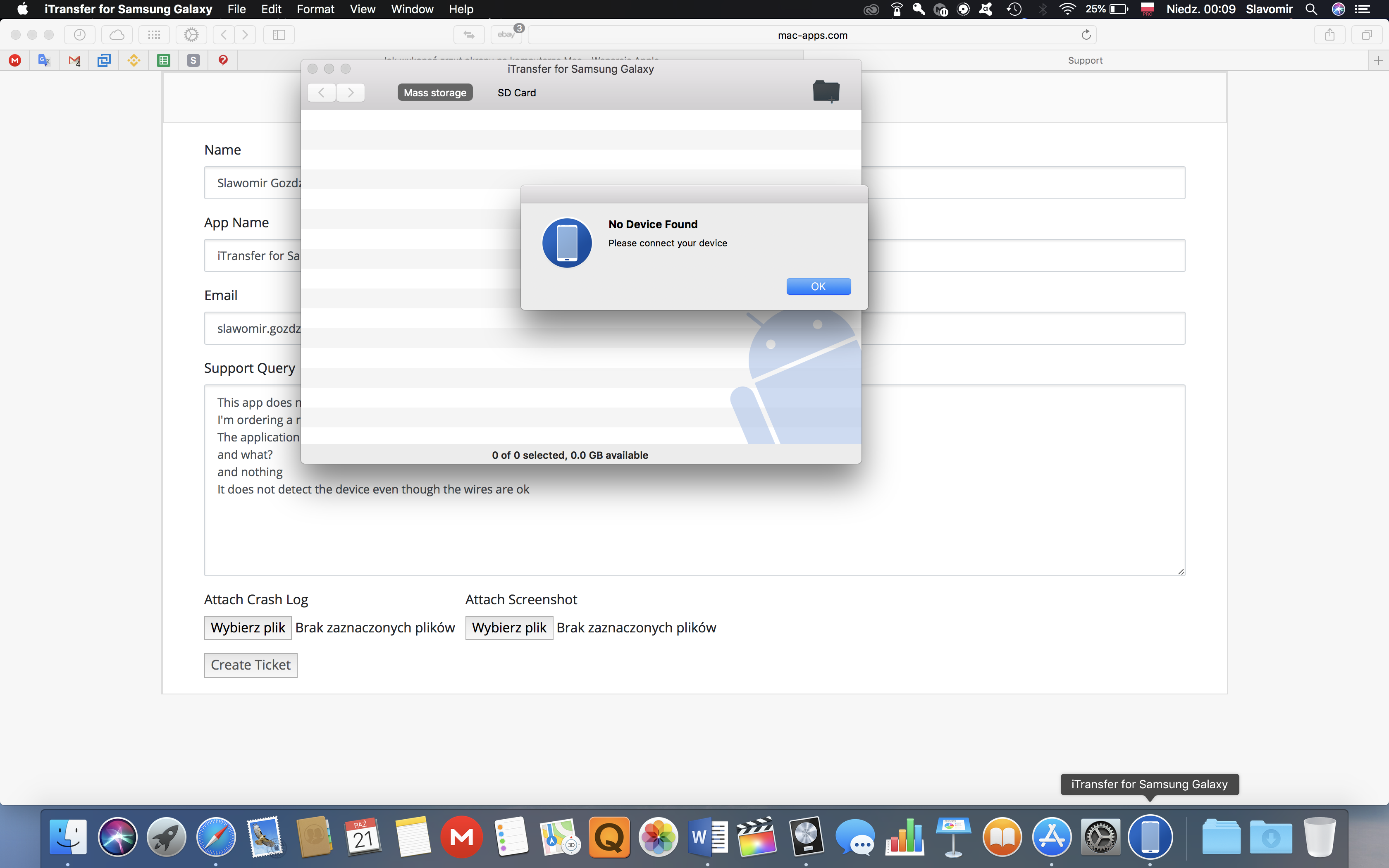The width and height of the screenshot is (1389, 868).
Task: Choose file for Attach Screenshot
Action: [509, 627]
